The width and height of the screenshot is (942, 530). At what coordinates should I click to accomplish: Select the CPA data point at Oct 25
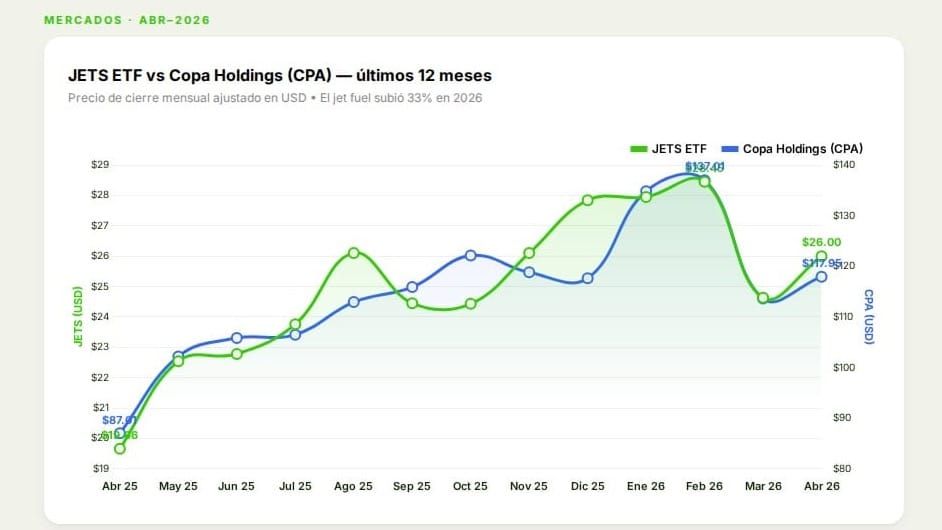[x=471, y=255]
